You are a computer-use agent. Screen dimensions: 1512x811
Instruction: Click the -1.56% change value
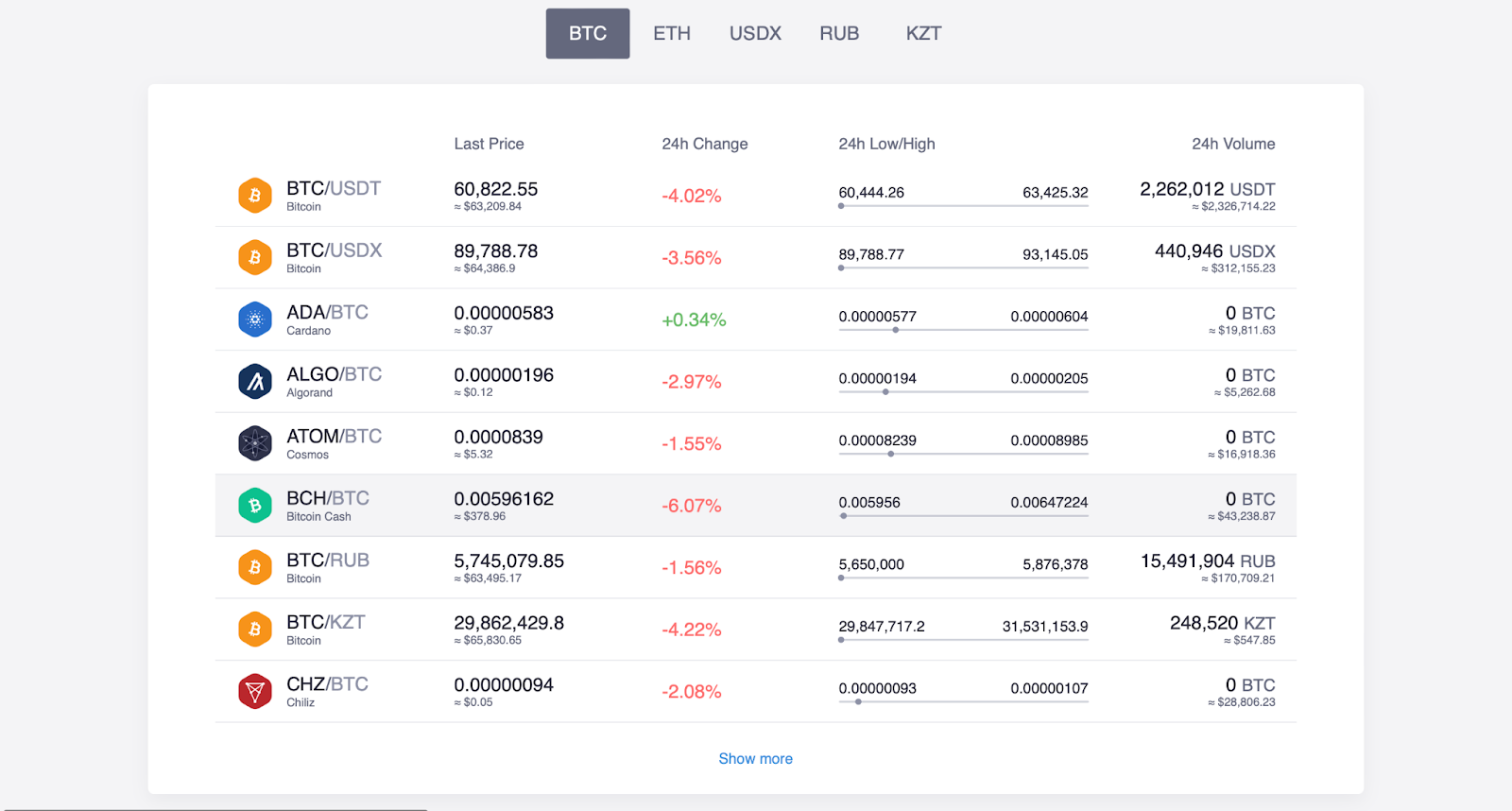pos(692,567)
